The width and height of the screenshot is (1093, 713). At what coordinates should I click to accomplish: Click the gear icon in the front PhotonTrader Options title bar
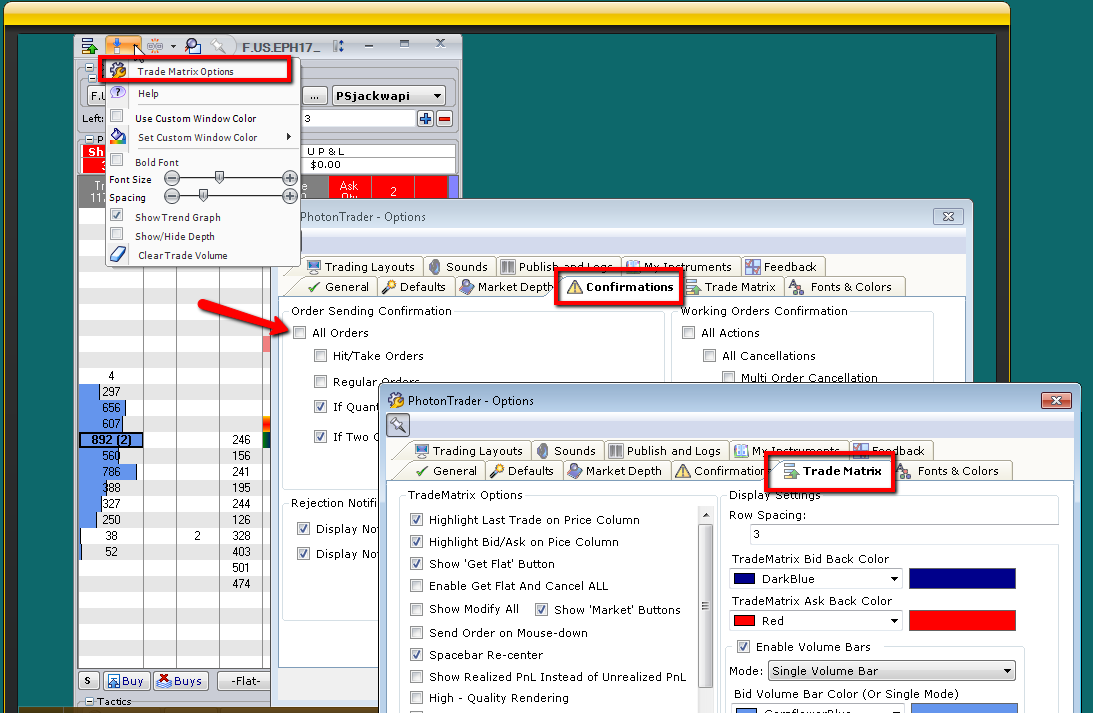coord(396,400)
